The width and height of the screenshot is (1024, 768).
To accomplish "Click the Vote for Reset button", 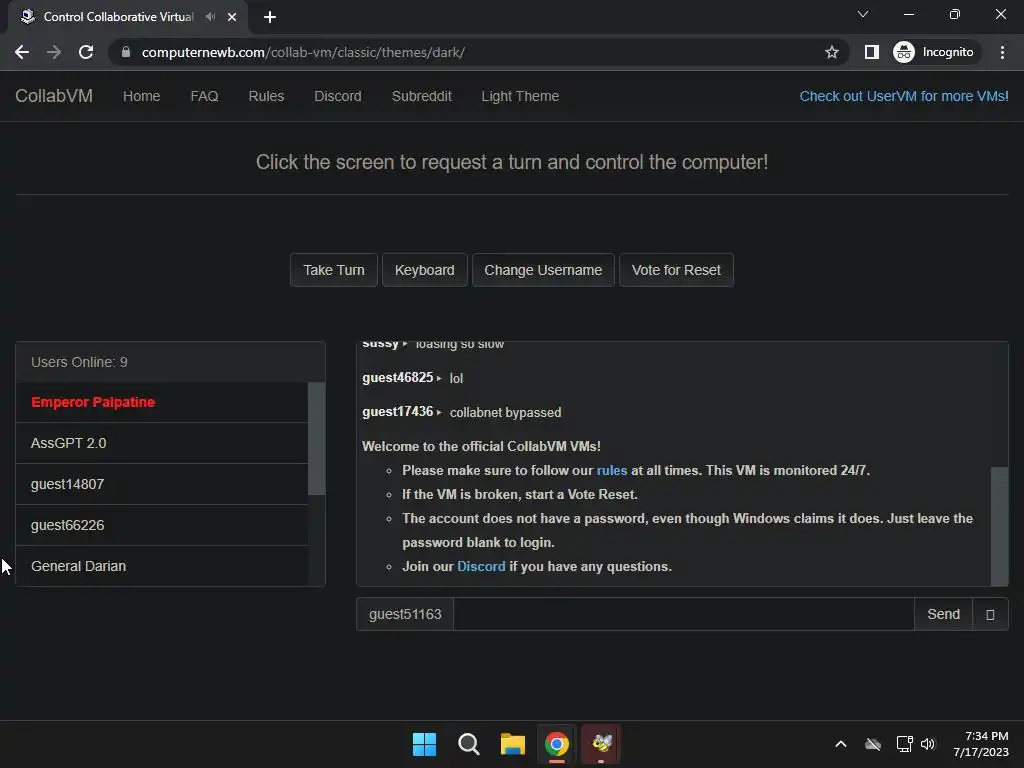I will tap(676, 270).
